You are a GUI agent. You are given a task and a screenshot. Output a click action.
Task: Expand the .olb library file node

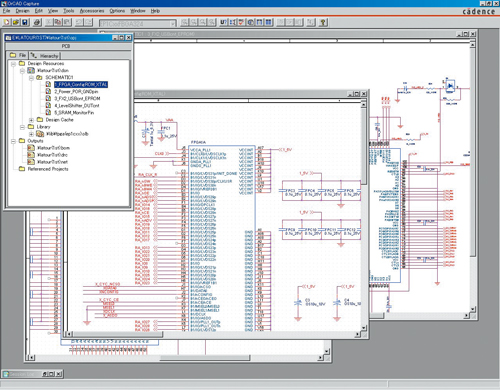click(31, 134)
